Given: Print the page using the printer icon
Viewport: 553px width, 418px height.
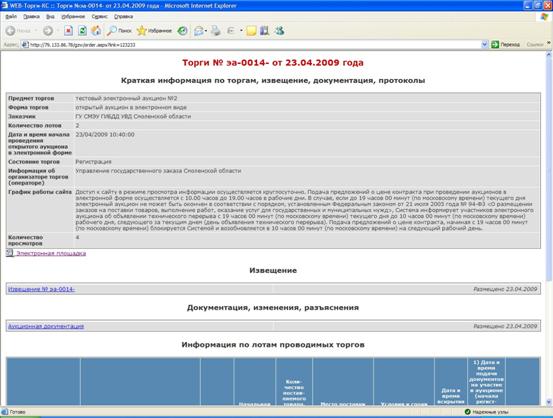Looking at the screenshot, I should point(215,31).
